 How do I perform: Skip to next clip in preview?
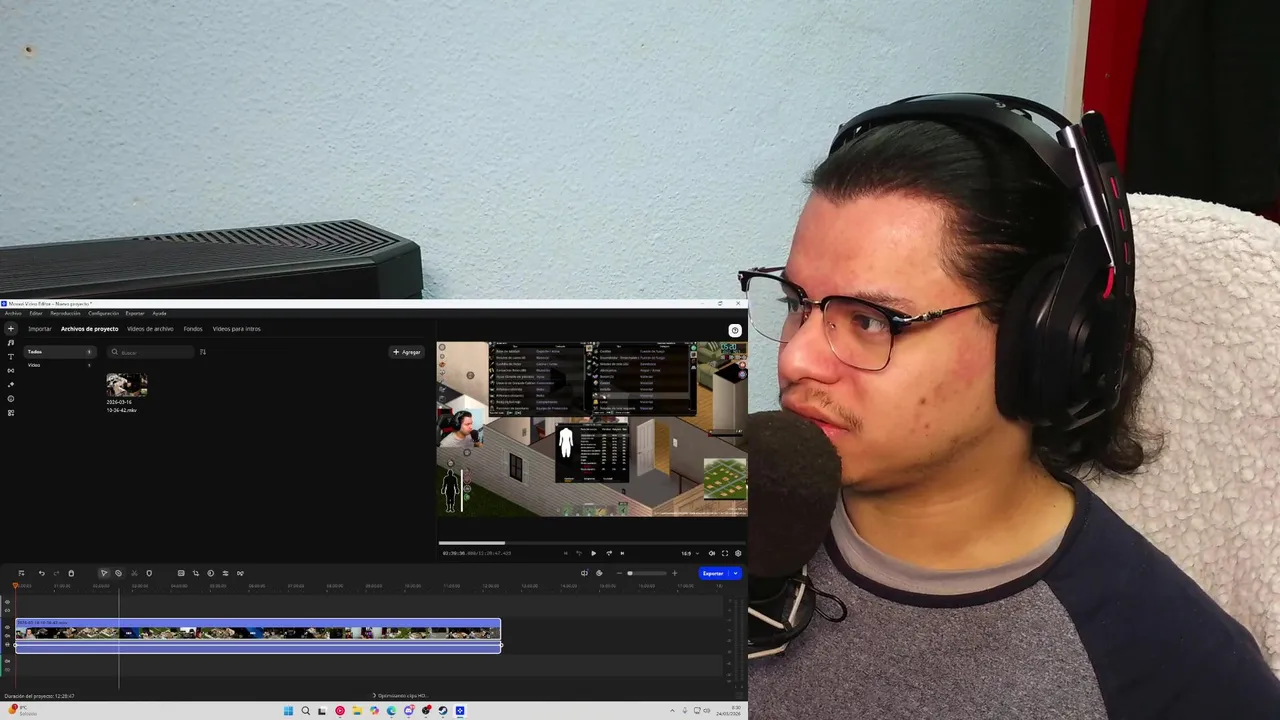[x=622, y=553]
